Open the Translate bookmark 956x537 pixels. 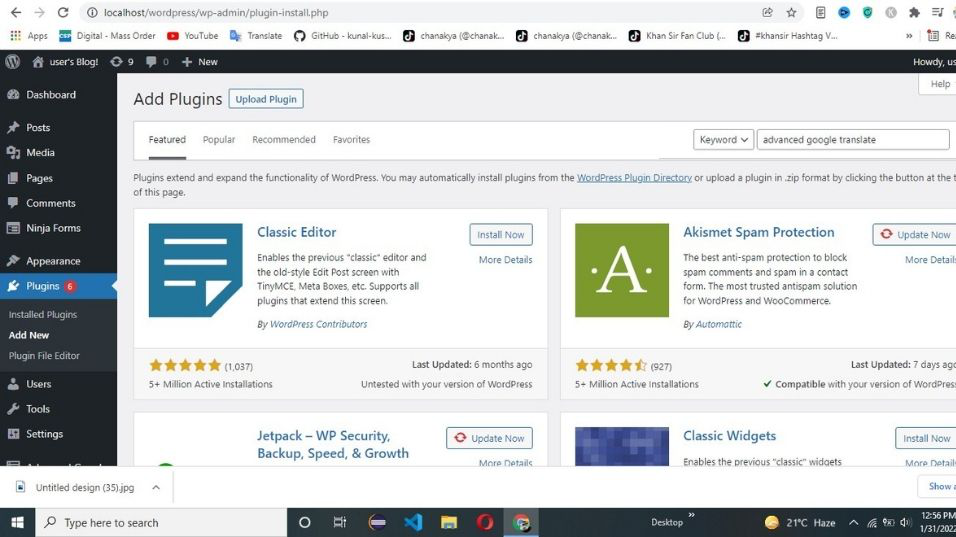(256, 36)
